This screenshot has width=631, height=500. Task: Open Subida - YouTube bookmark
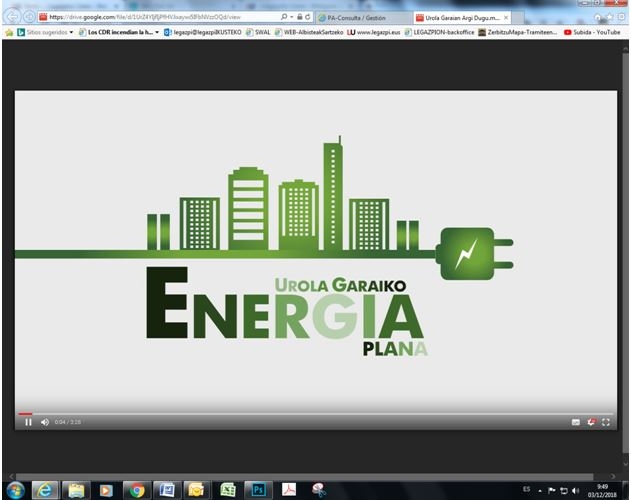592,32
